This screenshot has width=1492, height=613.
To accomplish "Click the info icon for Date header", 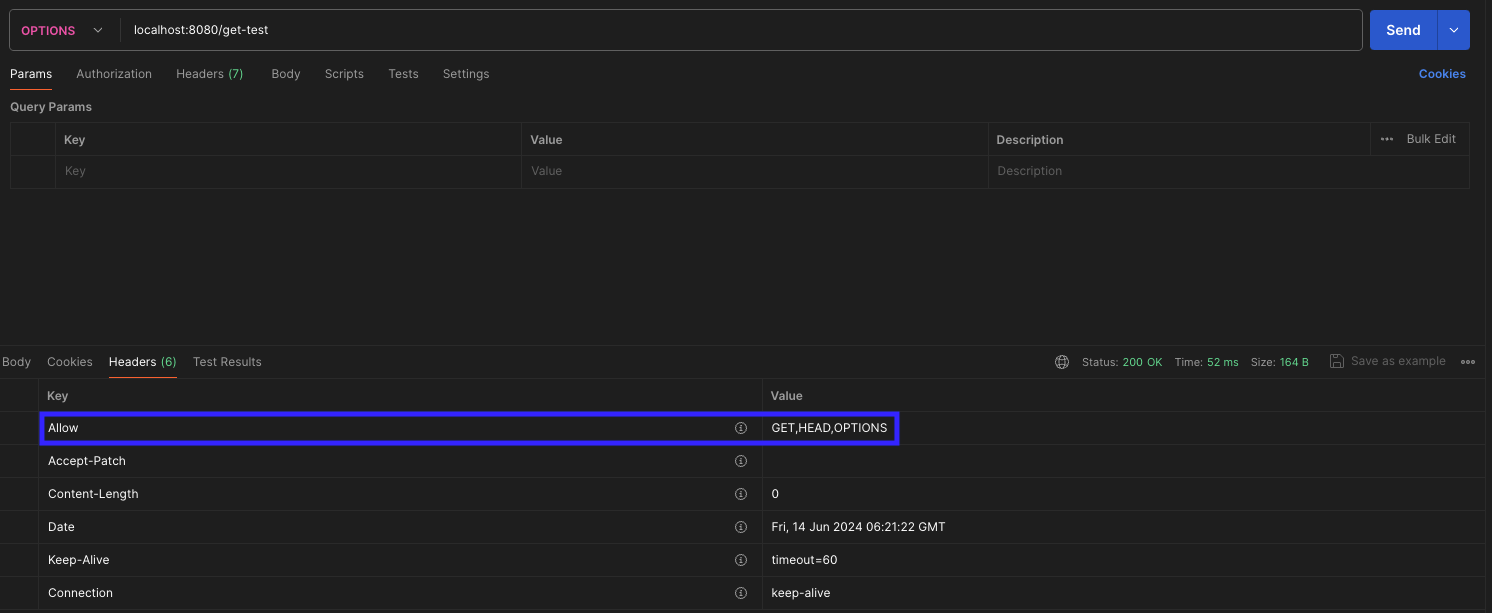I will [741, 527].
